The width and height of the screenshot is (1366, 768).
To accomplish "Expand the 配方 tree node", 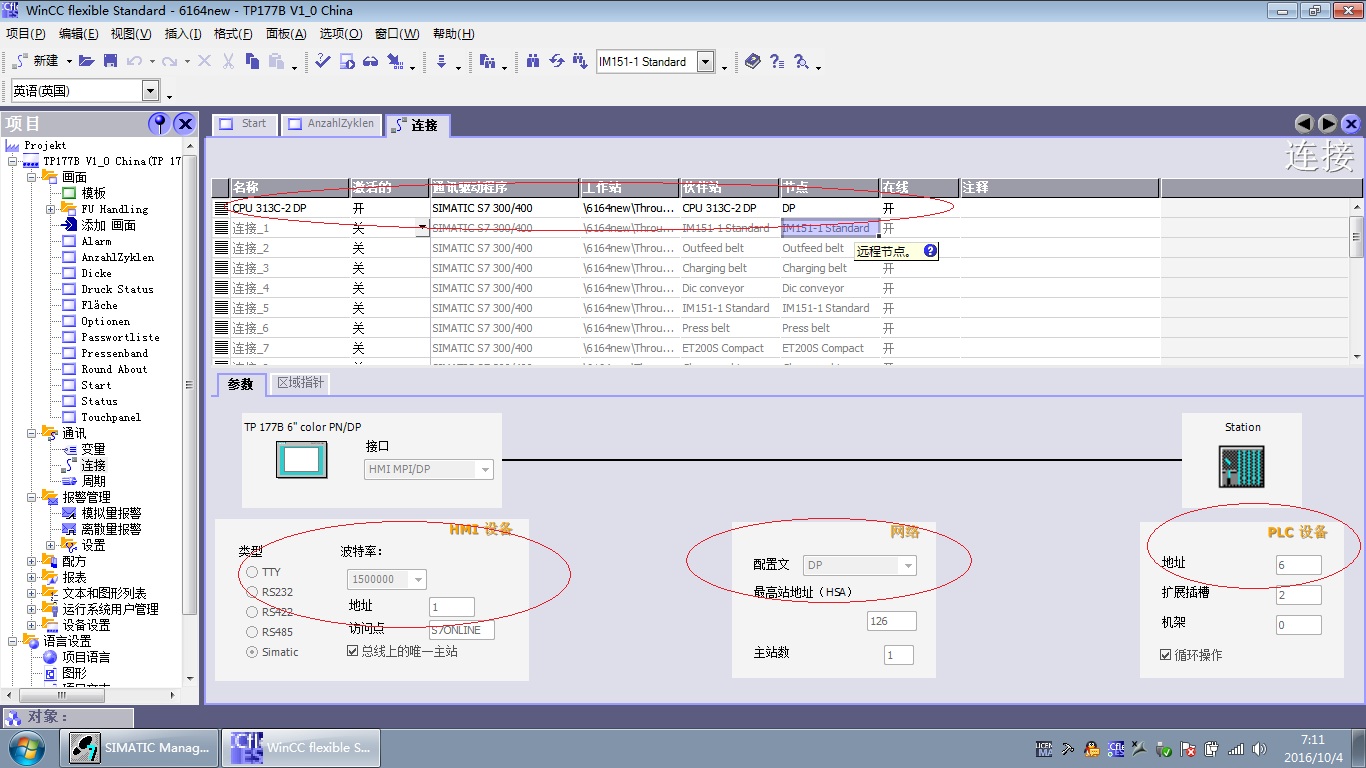I will click(x=32, y=561).
